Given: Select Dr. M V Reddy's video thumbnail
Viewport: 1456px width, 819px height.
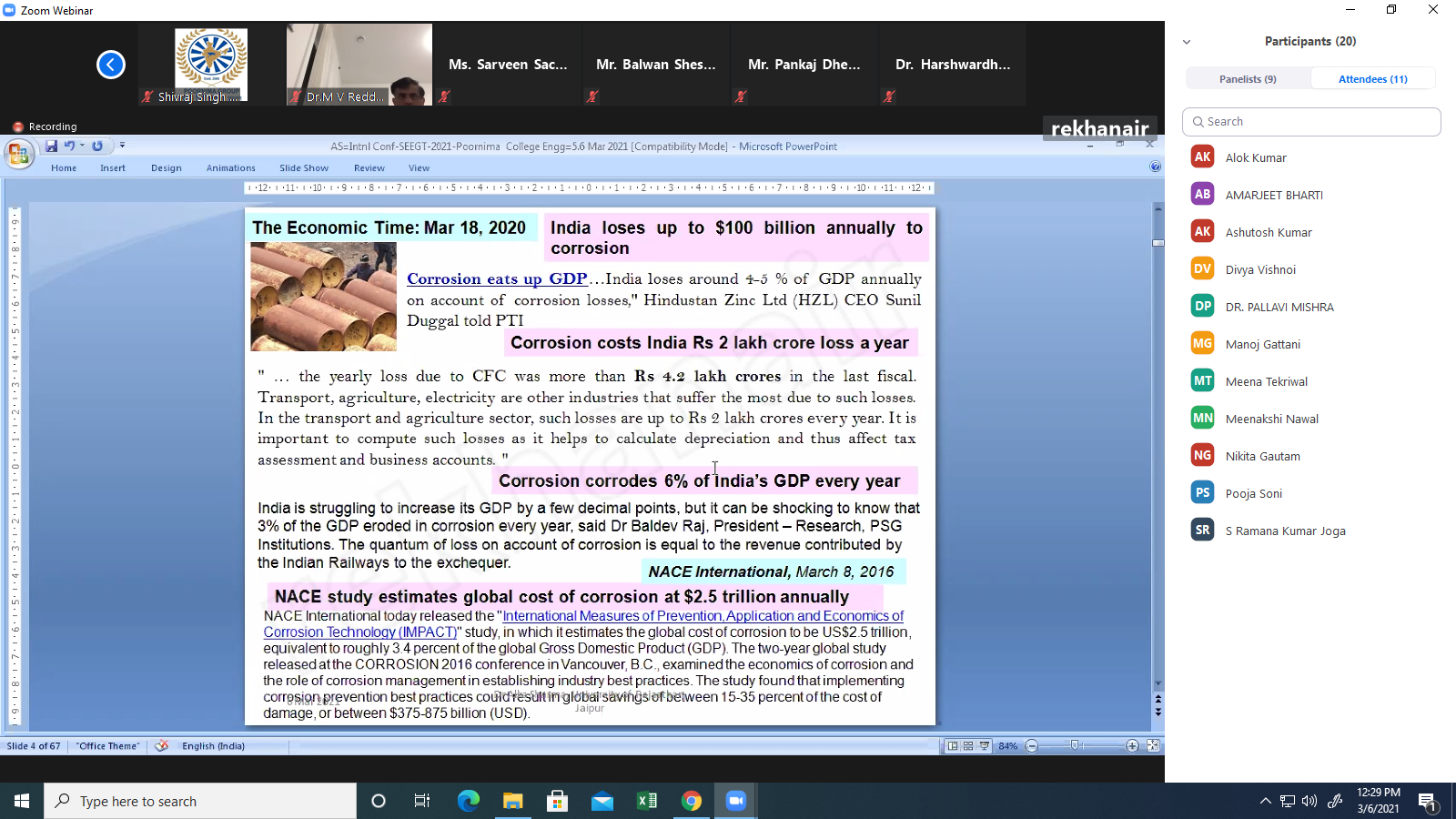Looking at the screenshot, I should coord(359,65).
